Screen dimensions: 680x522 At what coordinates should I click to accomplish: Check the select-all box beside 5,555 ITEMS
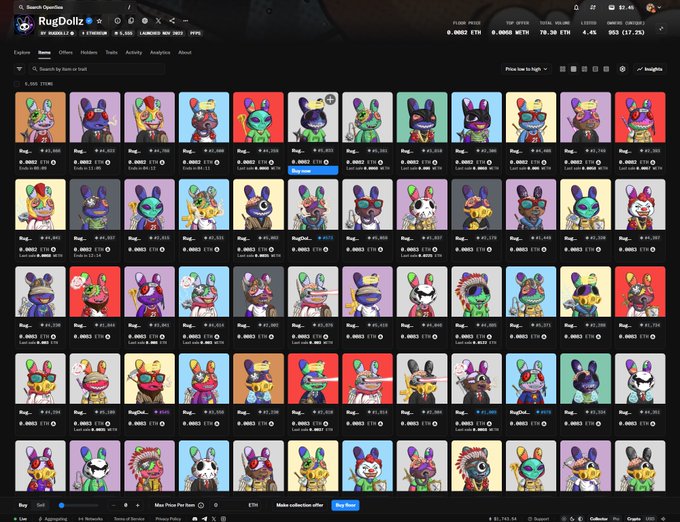(x=17, y=84)
